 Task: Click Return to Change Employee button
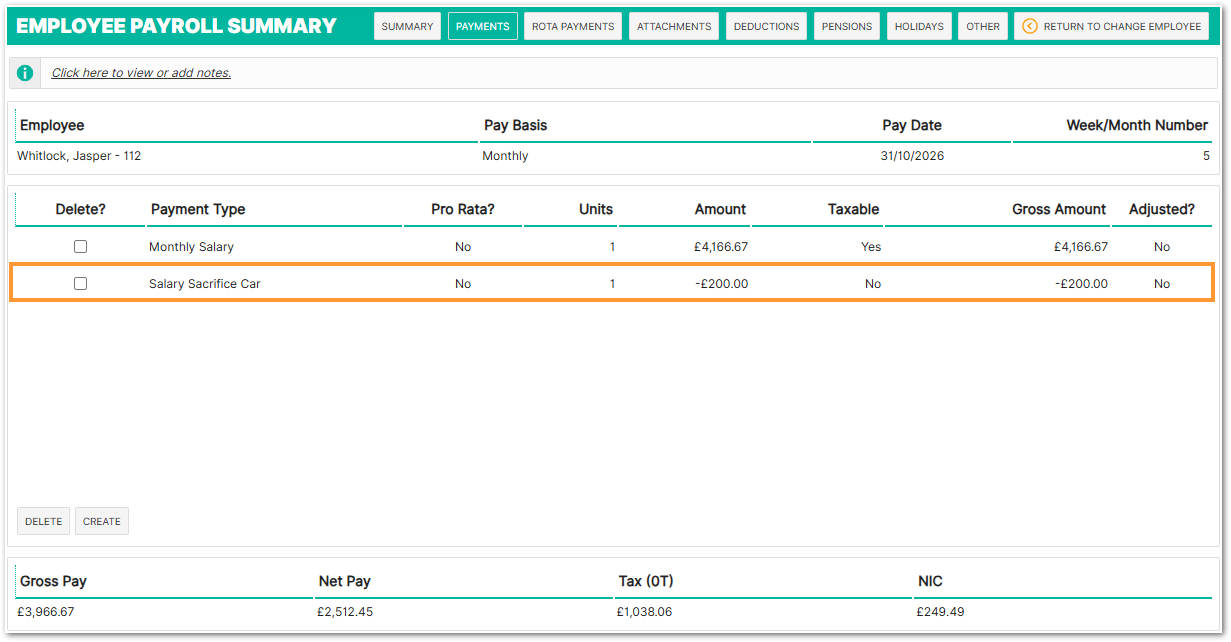click(1112, 26)
